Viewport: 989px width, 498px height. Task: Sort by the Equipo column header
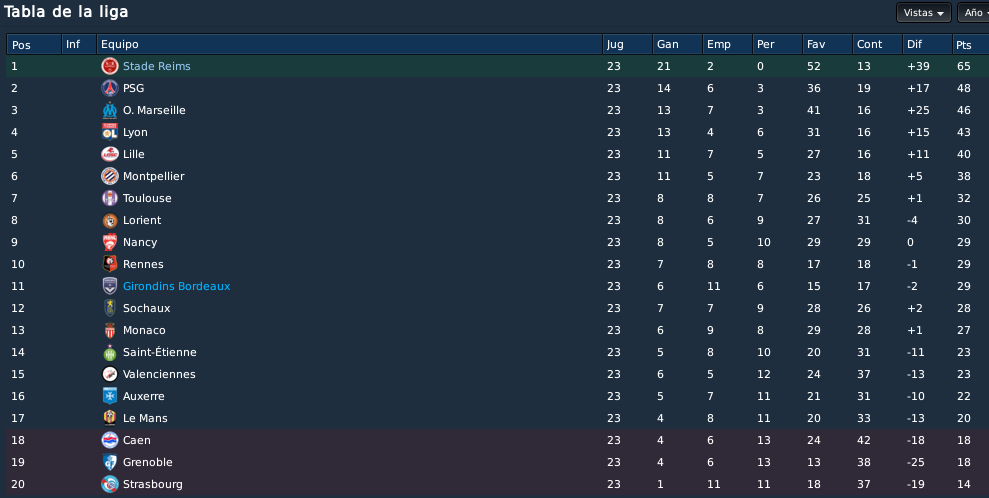pyautogui.click(x=349, y=44)
